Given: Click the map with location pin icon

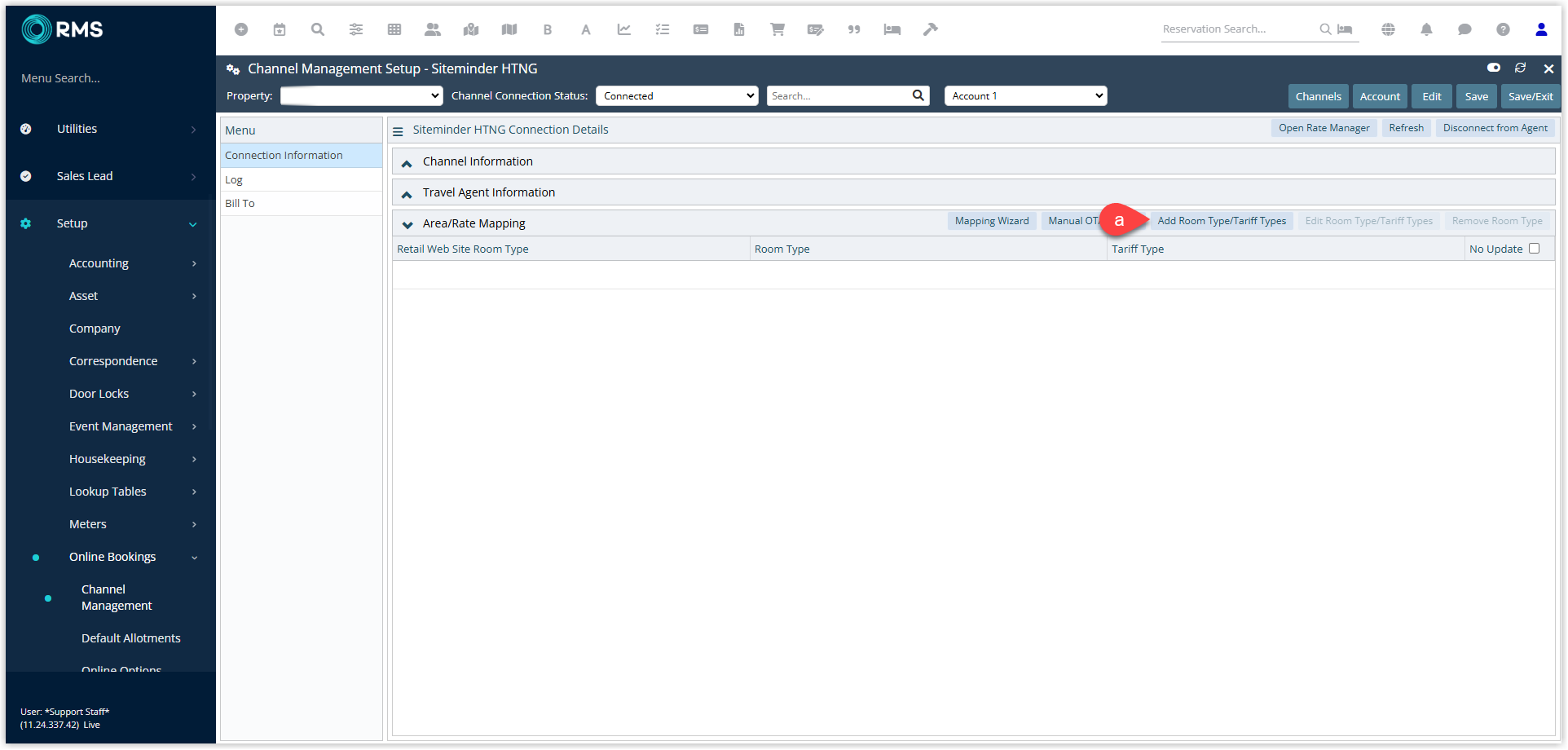Looking at the screenshot, I should (471, 29).
